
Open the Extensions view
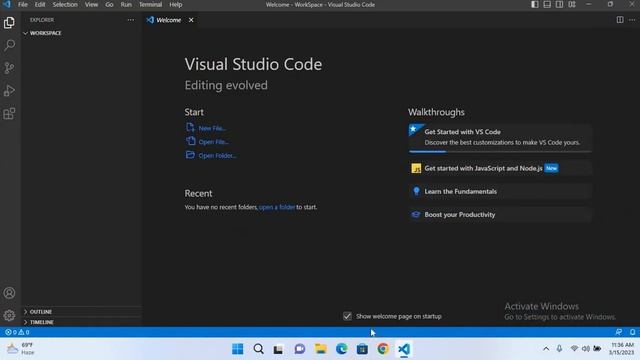tap(9, 113)
